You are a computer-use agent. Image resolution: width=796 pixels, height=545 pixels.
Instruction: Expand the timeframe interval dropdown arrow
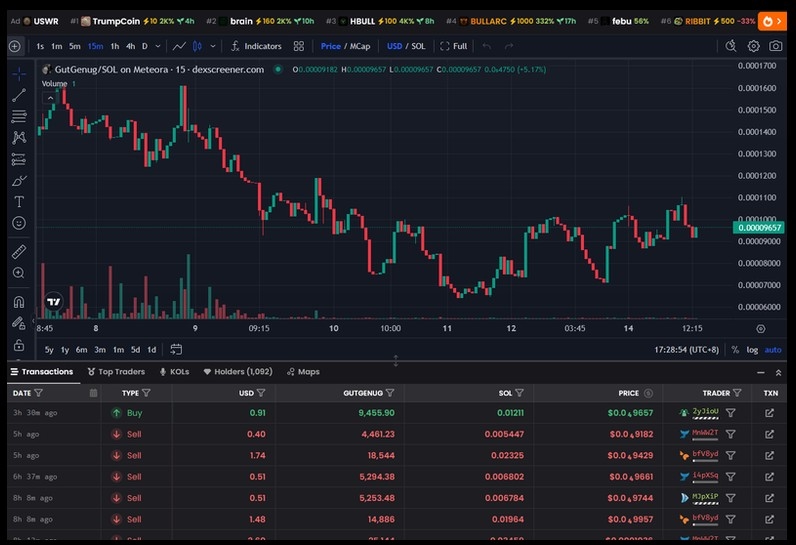[x=158, y=46]
